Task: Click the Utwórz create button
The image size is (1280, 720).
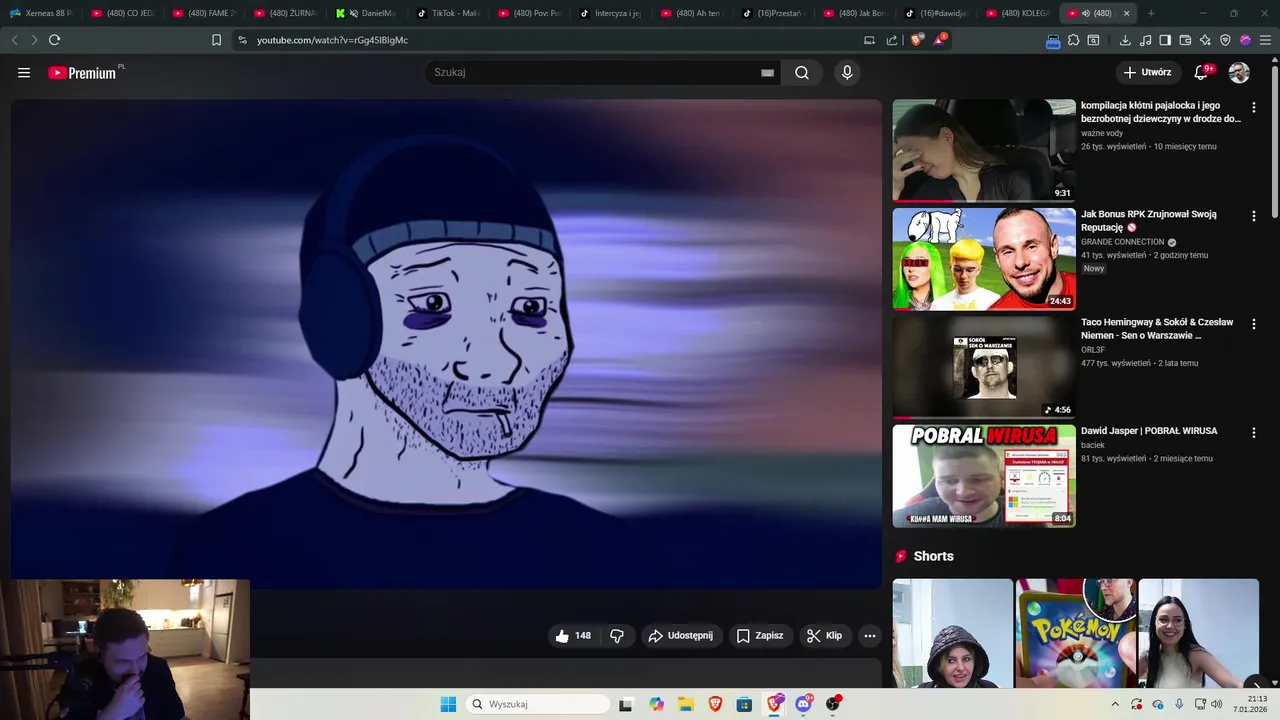Action: coord(1147,72)
